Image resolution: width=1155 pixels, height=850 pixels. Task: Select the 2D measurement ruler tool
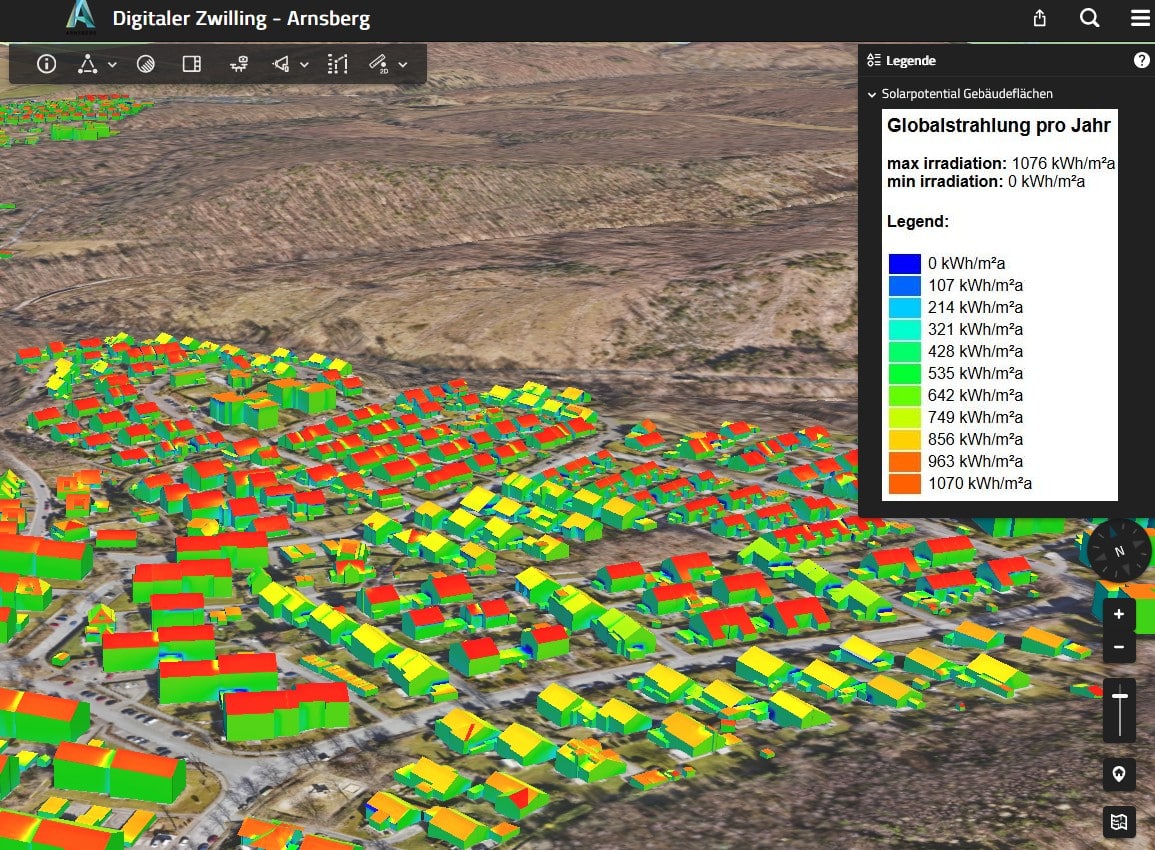coord(379,64)
